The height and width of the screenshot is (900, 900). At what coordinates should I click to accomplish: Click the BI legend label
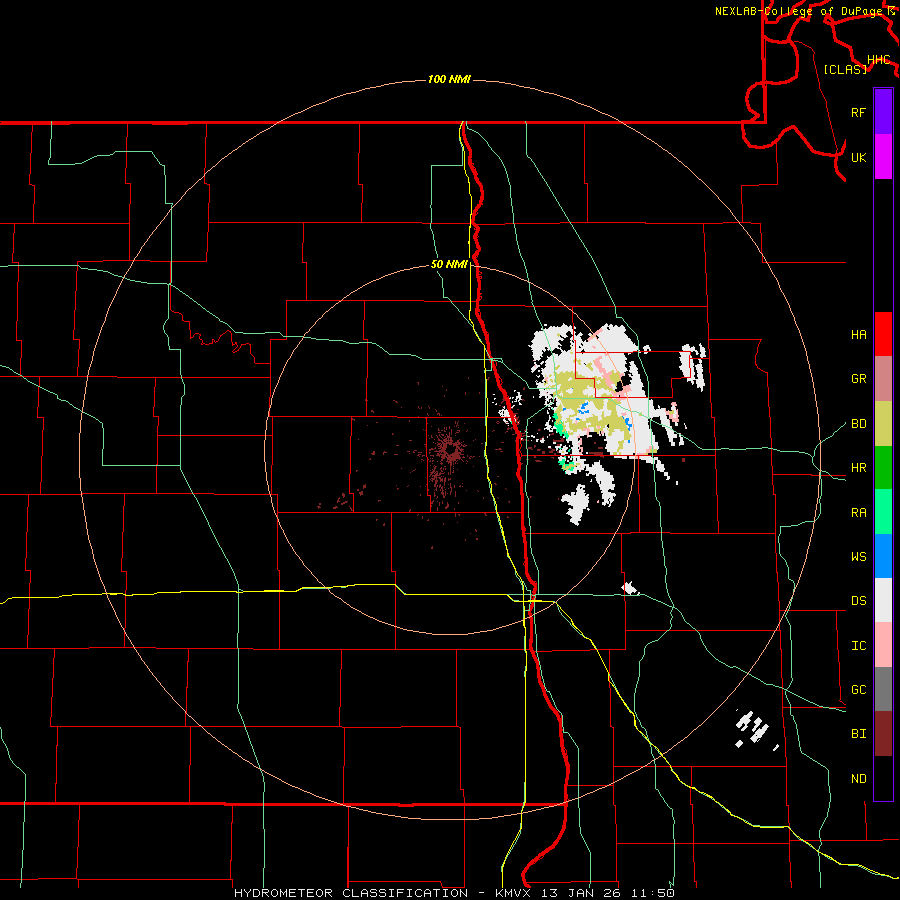click(x=859, y=734)
